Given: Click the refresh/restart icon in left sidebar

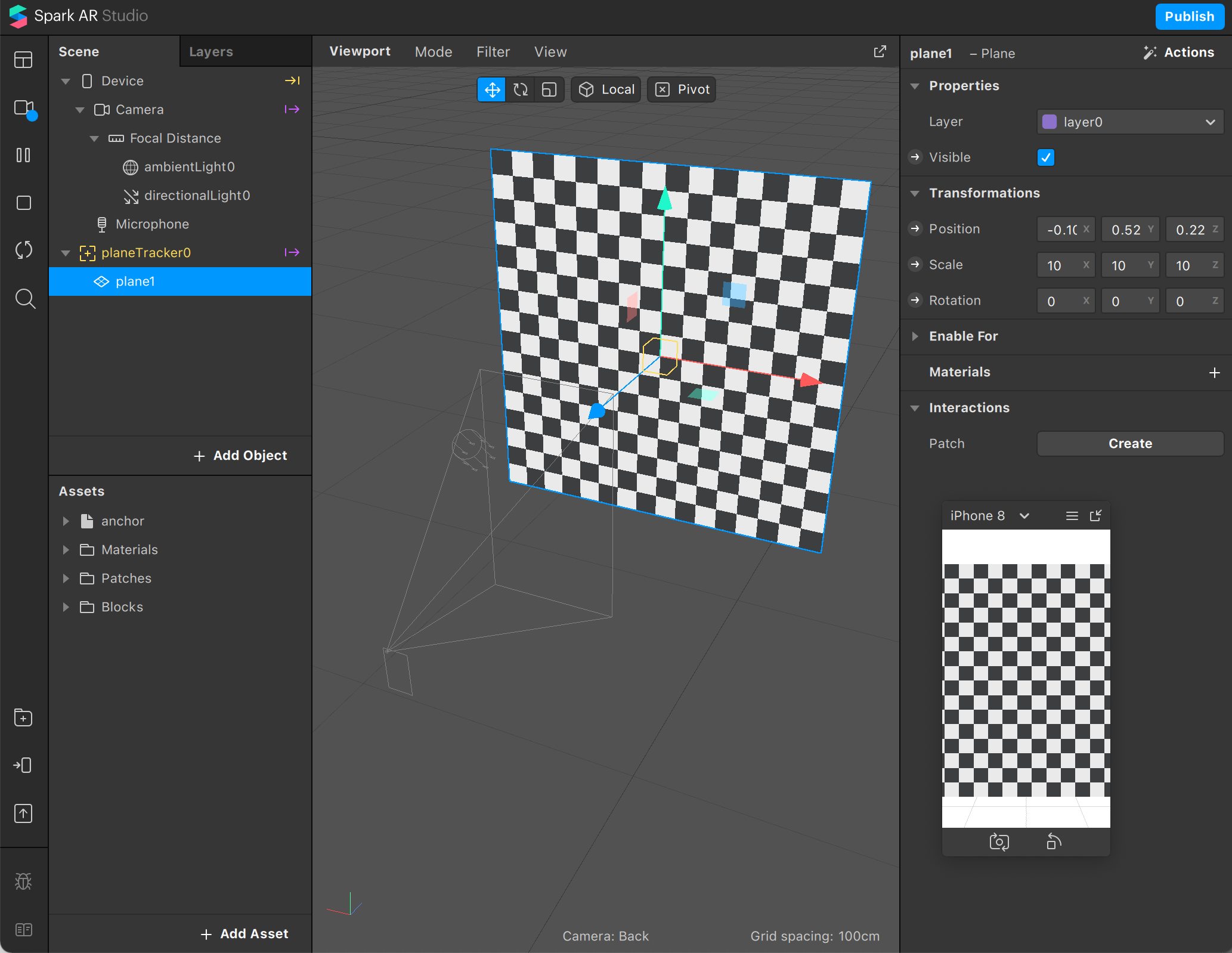Looking at the screenshot, I should tap(23, 250).
